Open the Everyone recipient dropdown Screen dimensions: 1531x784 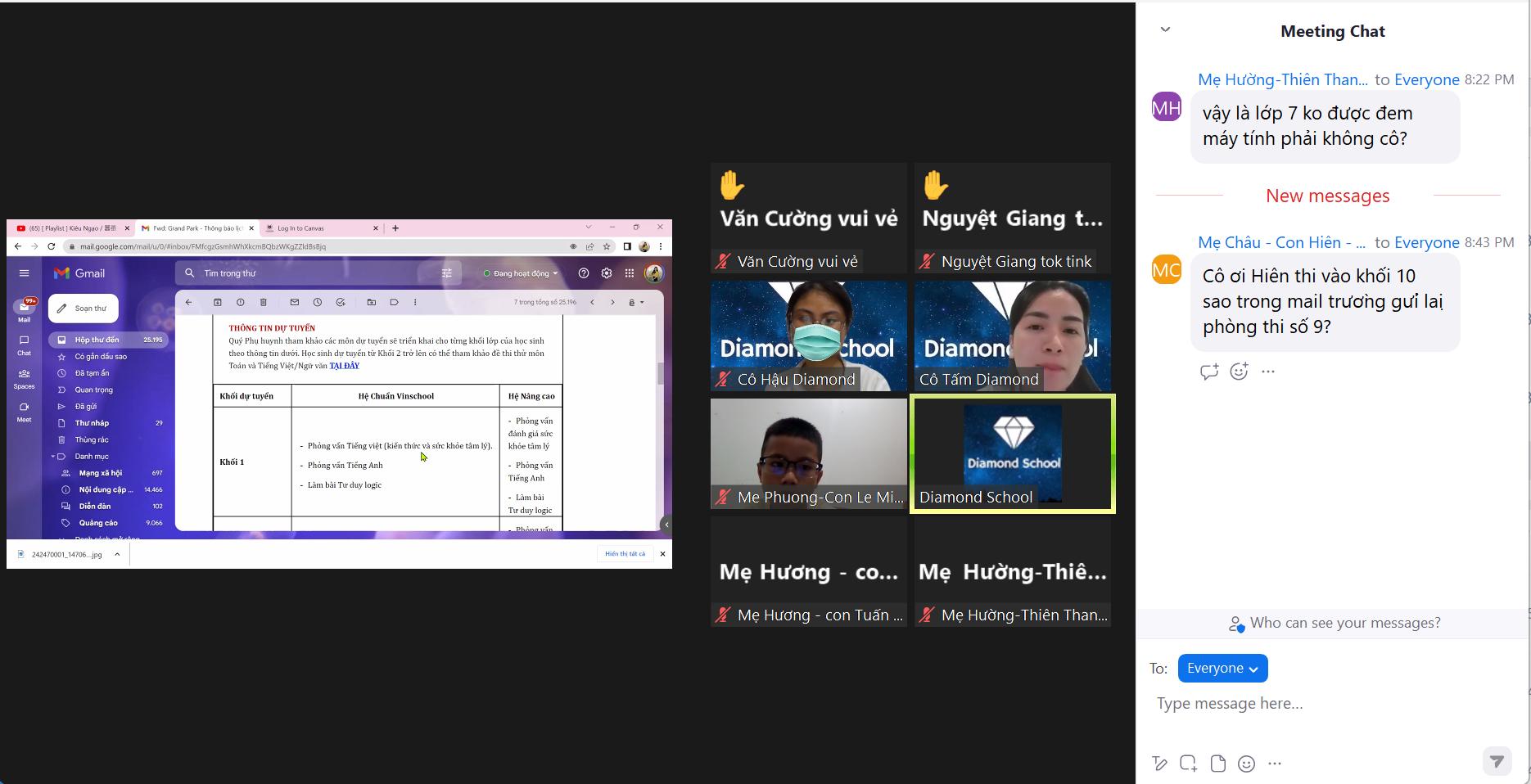pos(1222,669)
